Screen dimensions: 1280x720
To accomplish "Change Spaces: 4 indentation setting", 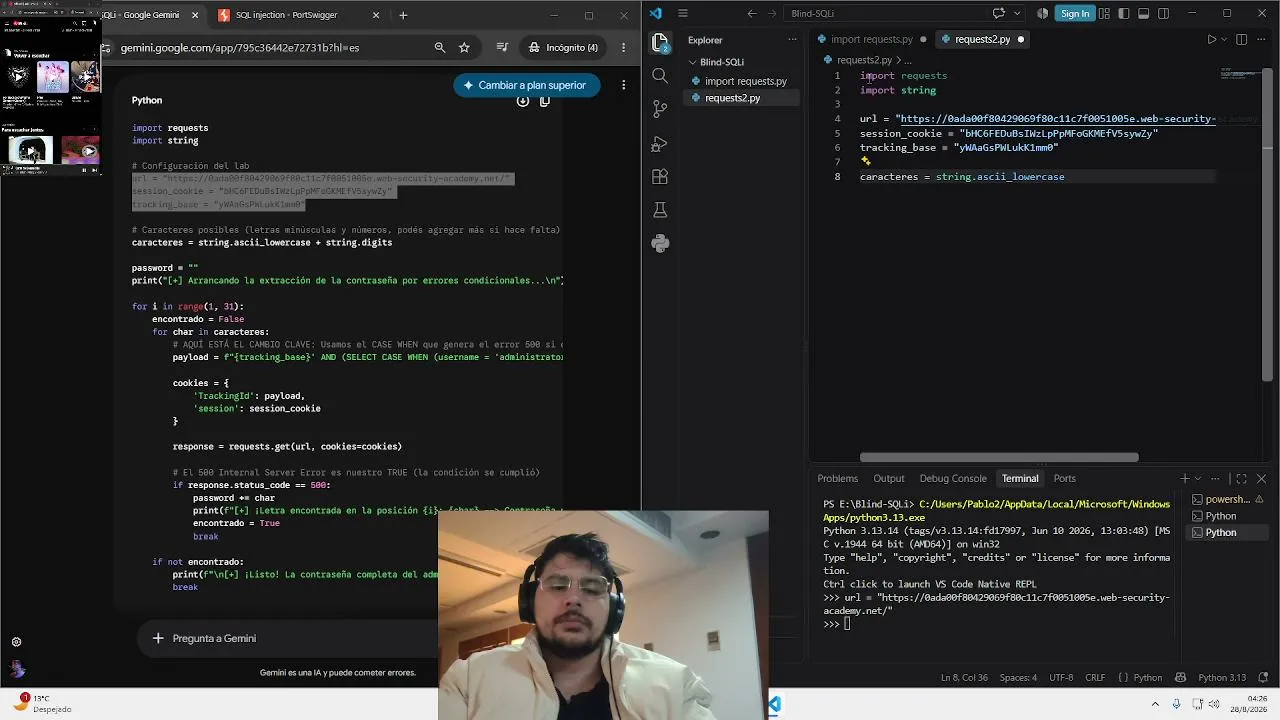I will (1018, 678).
